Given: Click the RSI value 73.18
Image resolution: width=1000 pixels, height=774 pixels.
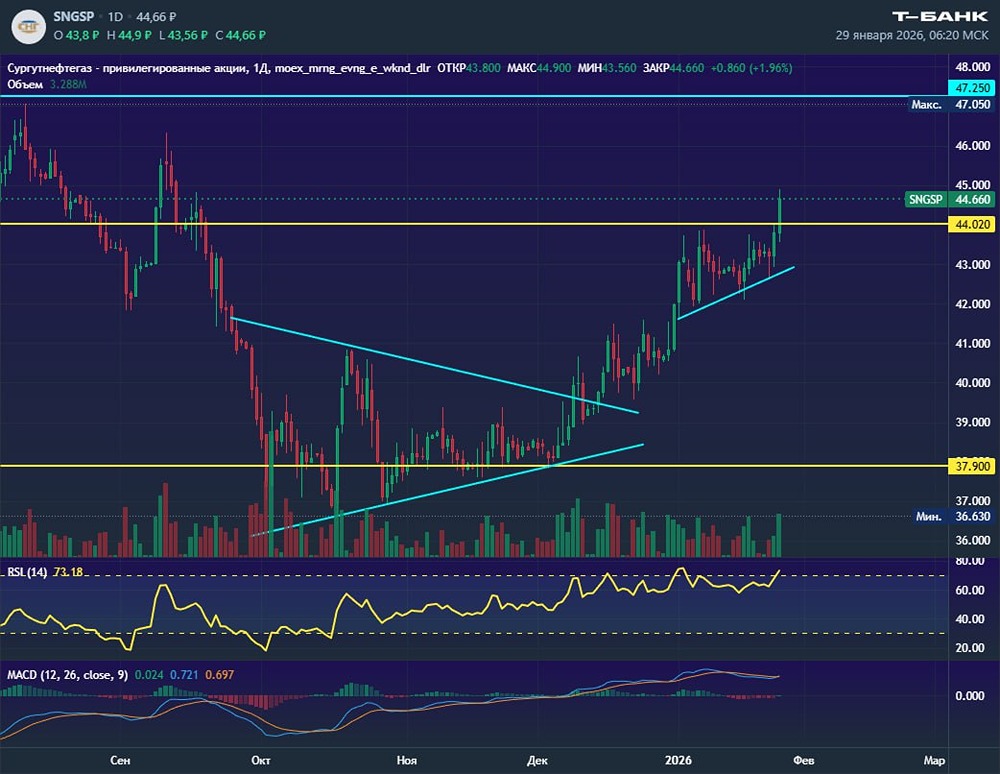Looking at the screenshot, I should click(x=68, y=572).
